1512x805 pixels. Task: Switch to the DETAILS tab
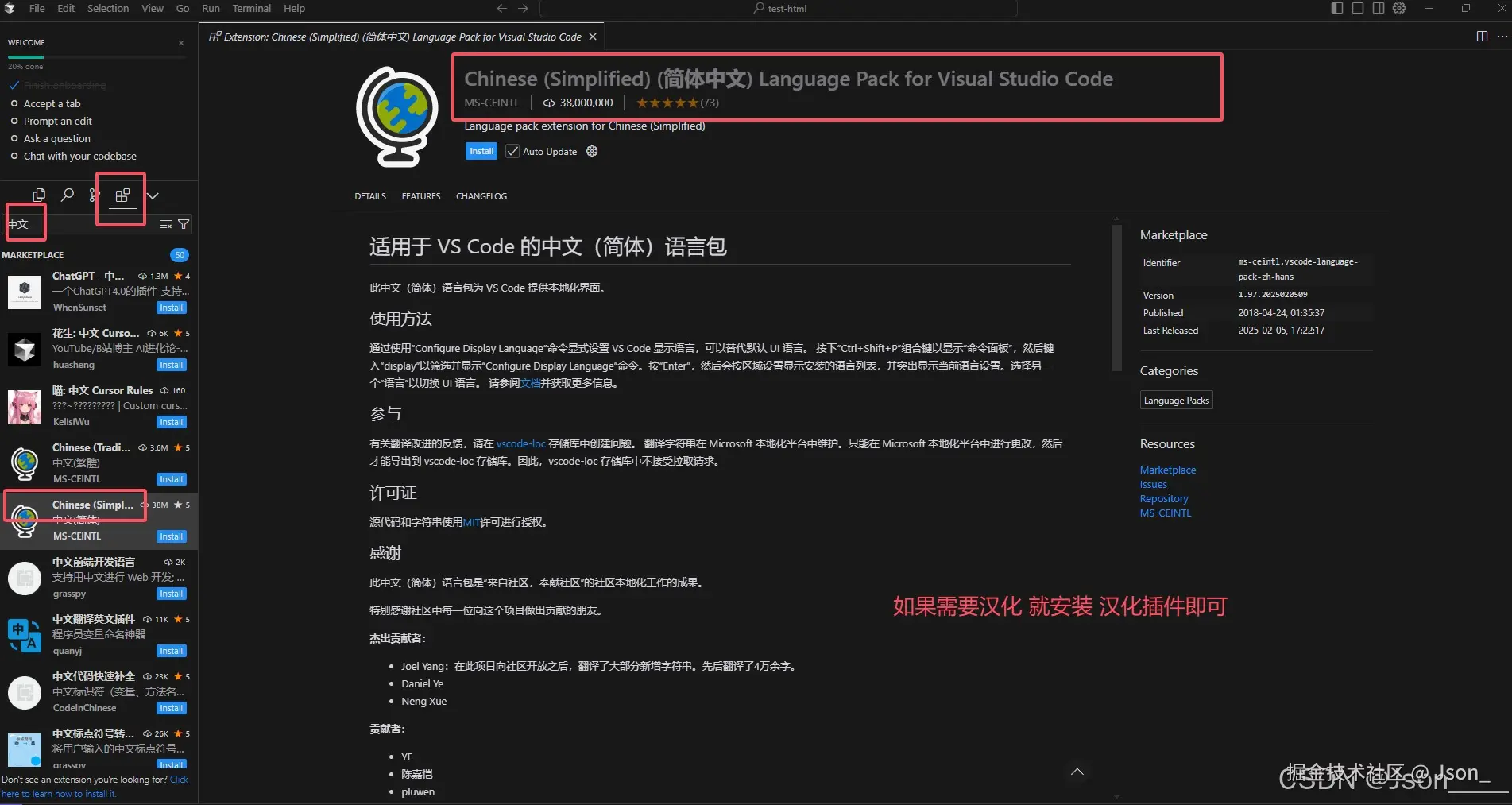click(370, 196)
